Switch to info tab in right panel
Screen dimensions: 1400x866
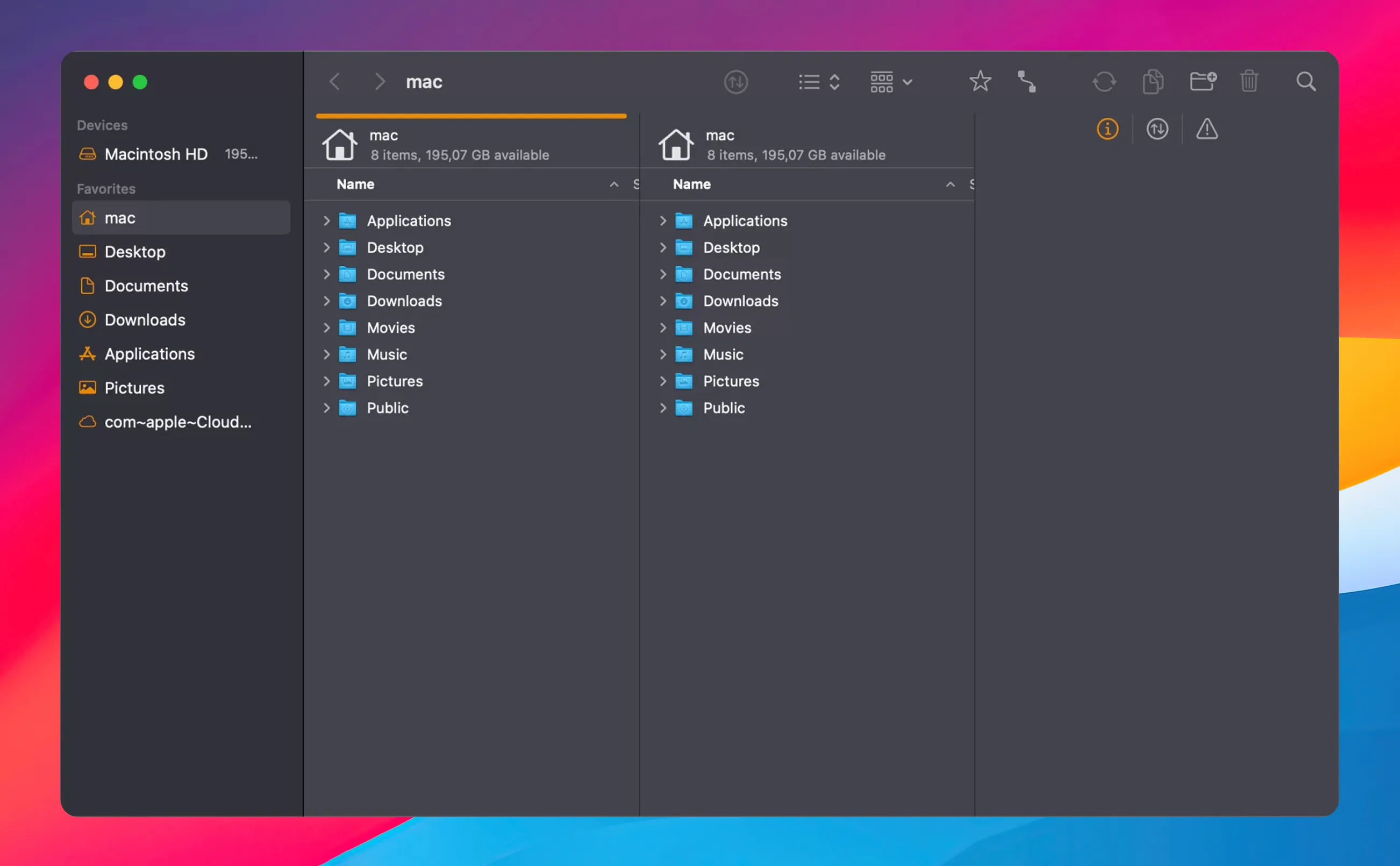[1107, 129]
